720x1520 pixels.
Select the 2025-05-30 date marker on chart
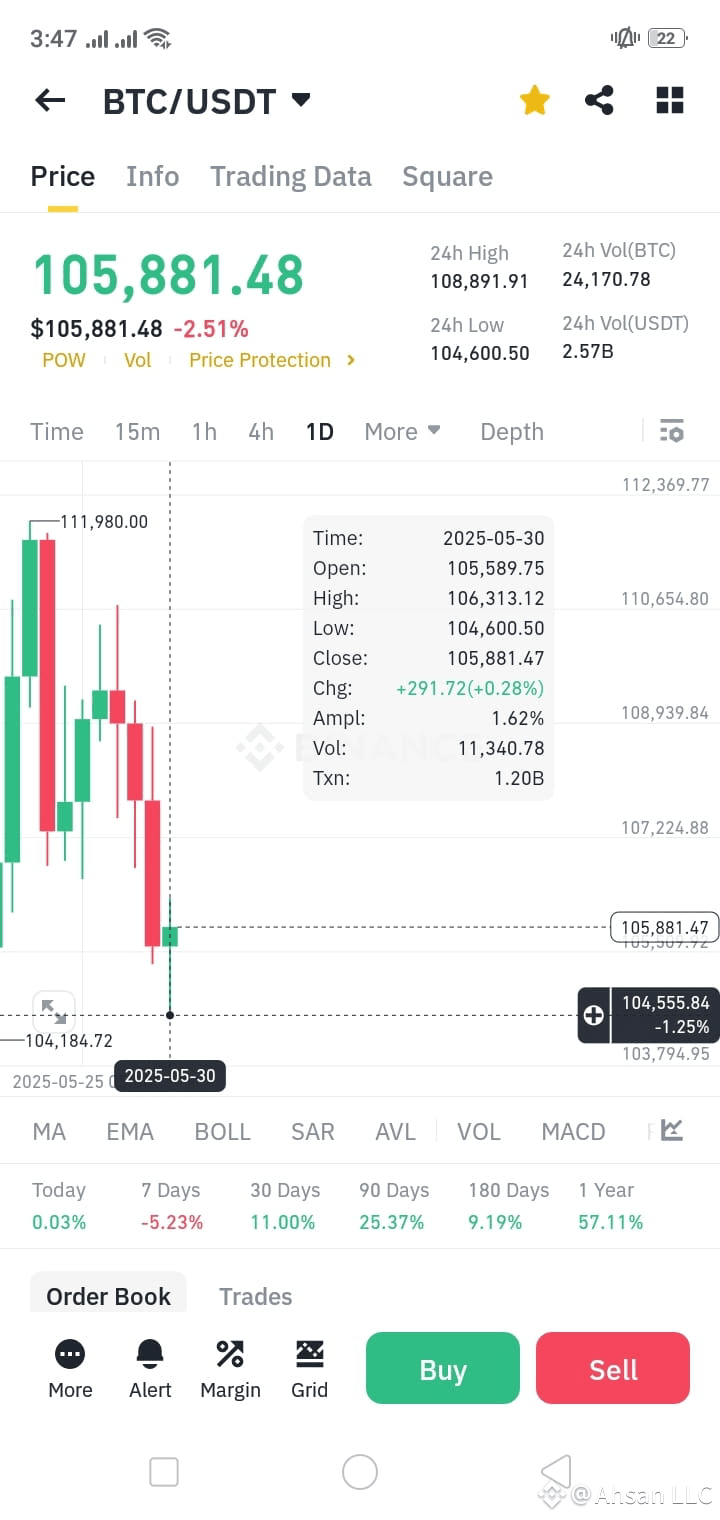pyautogui.click(x=170, y=1076)
